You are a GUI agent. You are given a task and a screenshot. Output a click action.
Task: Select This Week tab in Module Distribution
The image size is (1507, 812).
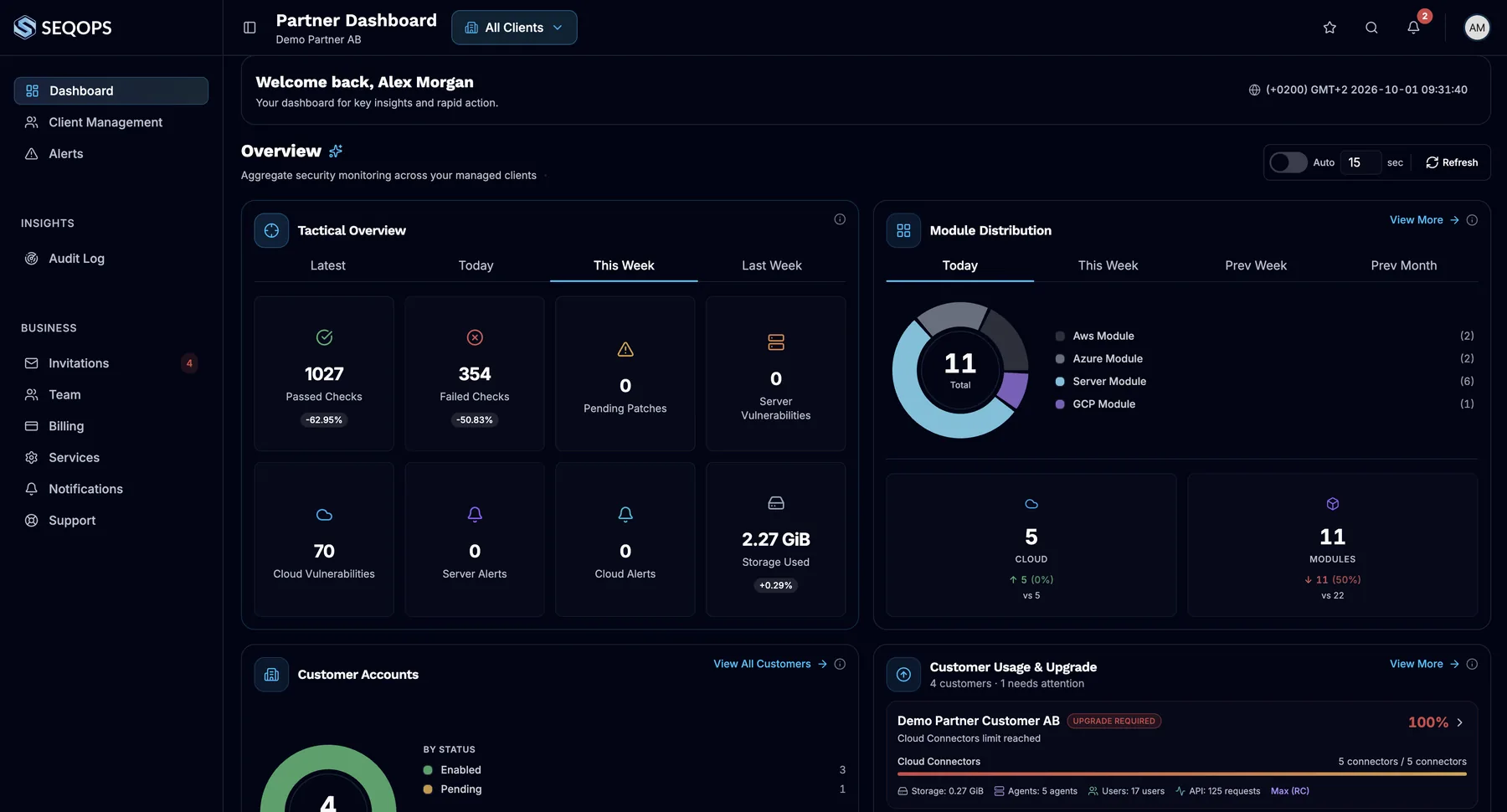1108,265
